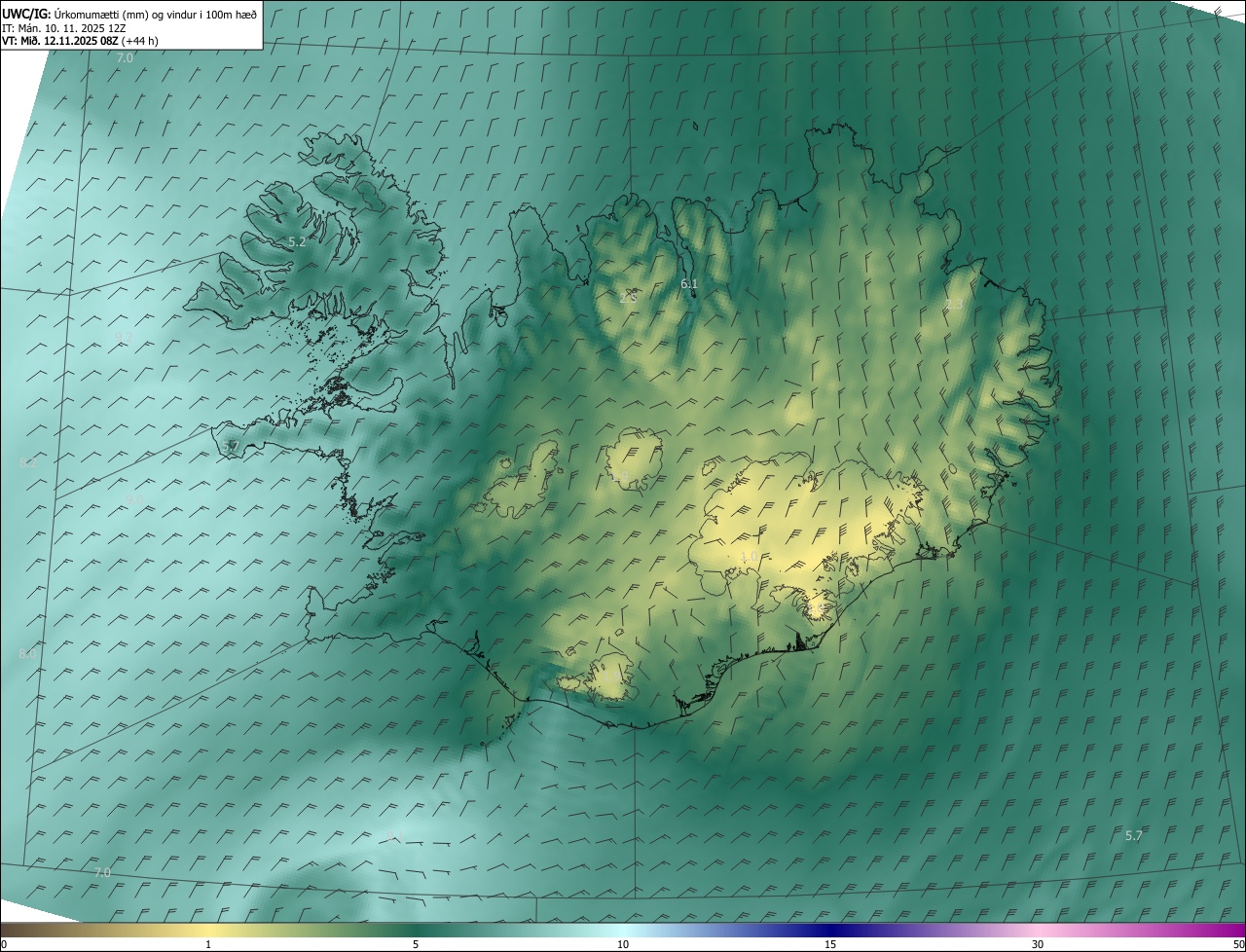Image resolution: width=1246 pixels, height=952 pixels.
Task: Click the 10 tick on the color scale
Action: coord(623,944)
